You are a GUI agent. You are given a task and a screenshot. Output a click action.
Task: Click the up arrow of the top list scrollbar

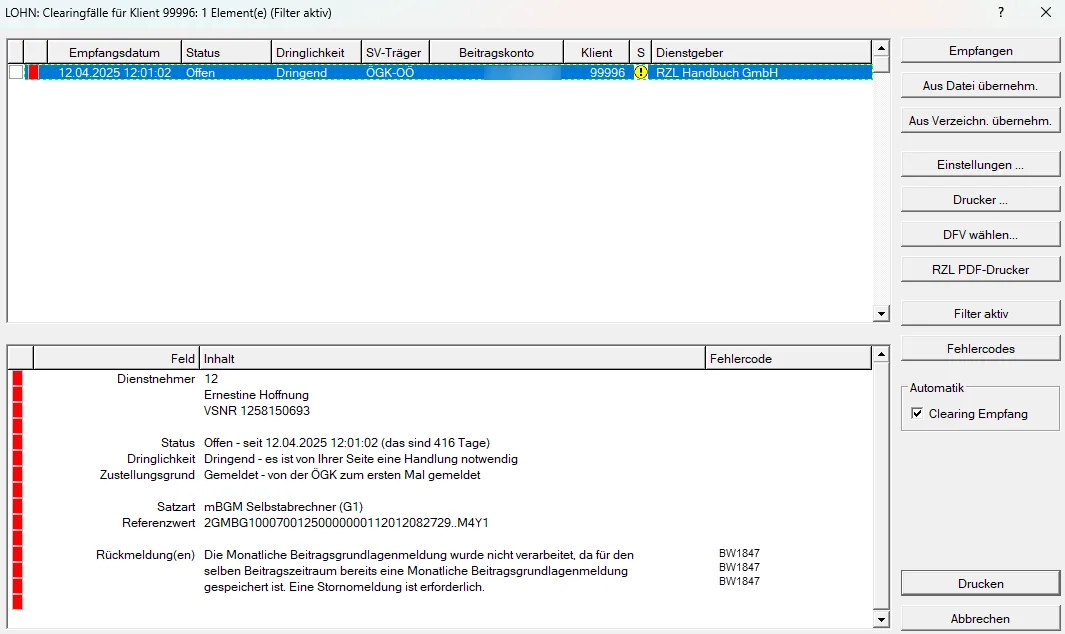[881, 48]
